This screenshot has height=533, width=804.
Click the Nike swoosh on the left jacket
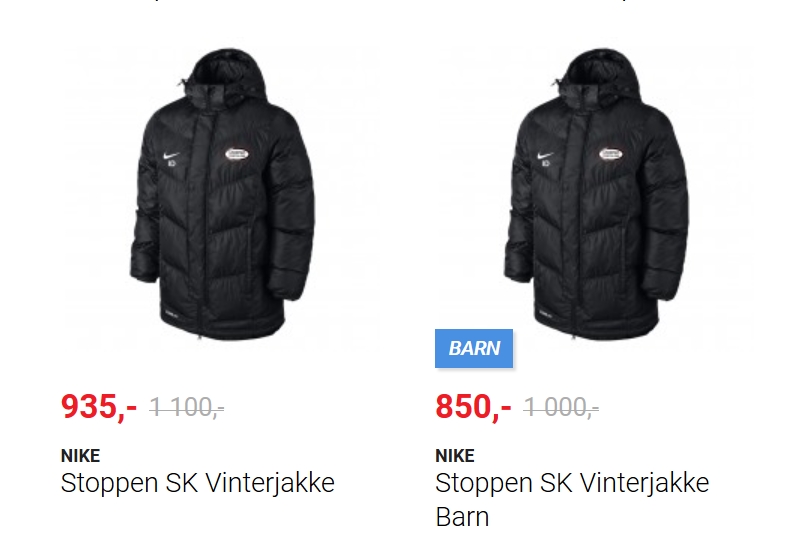point(171,155)
